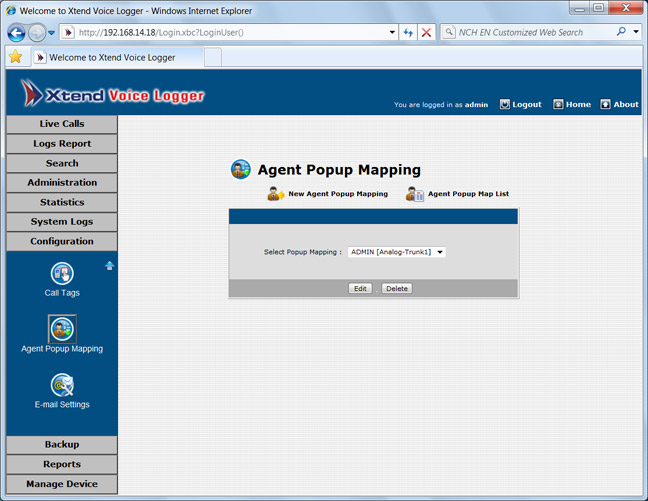Click the Favorites star icon

click(x=16, y=57)
